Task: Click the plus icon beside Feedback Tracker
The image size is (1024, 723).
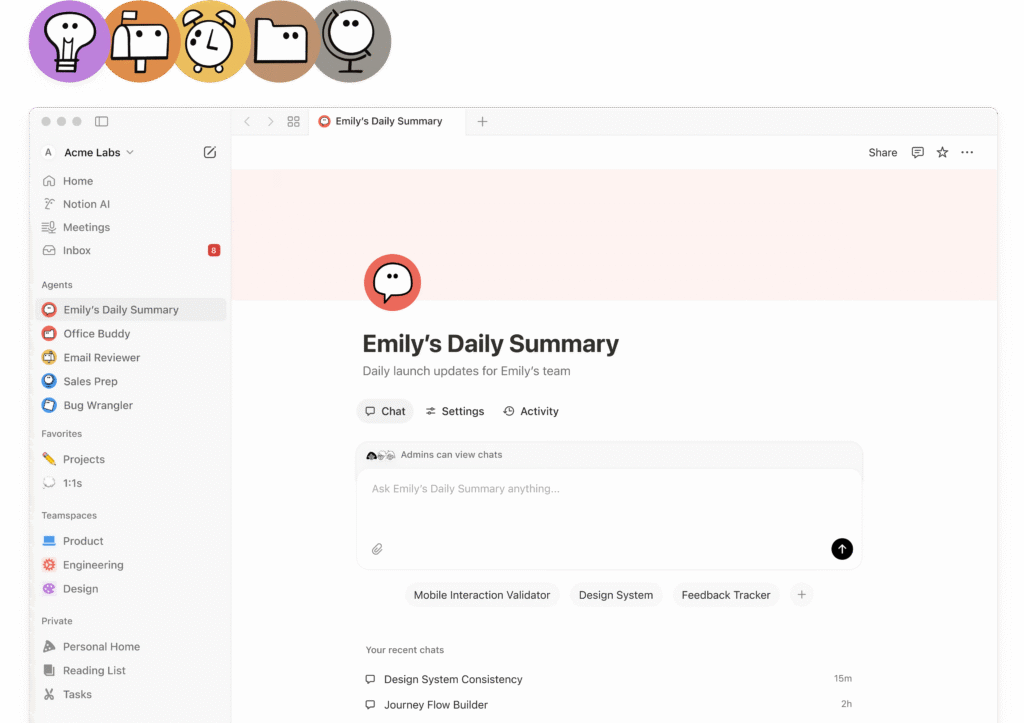Action: point(801,595)
